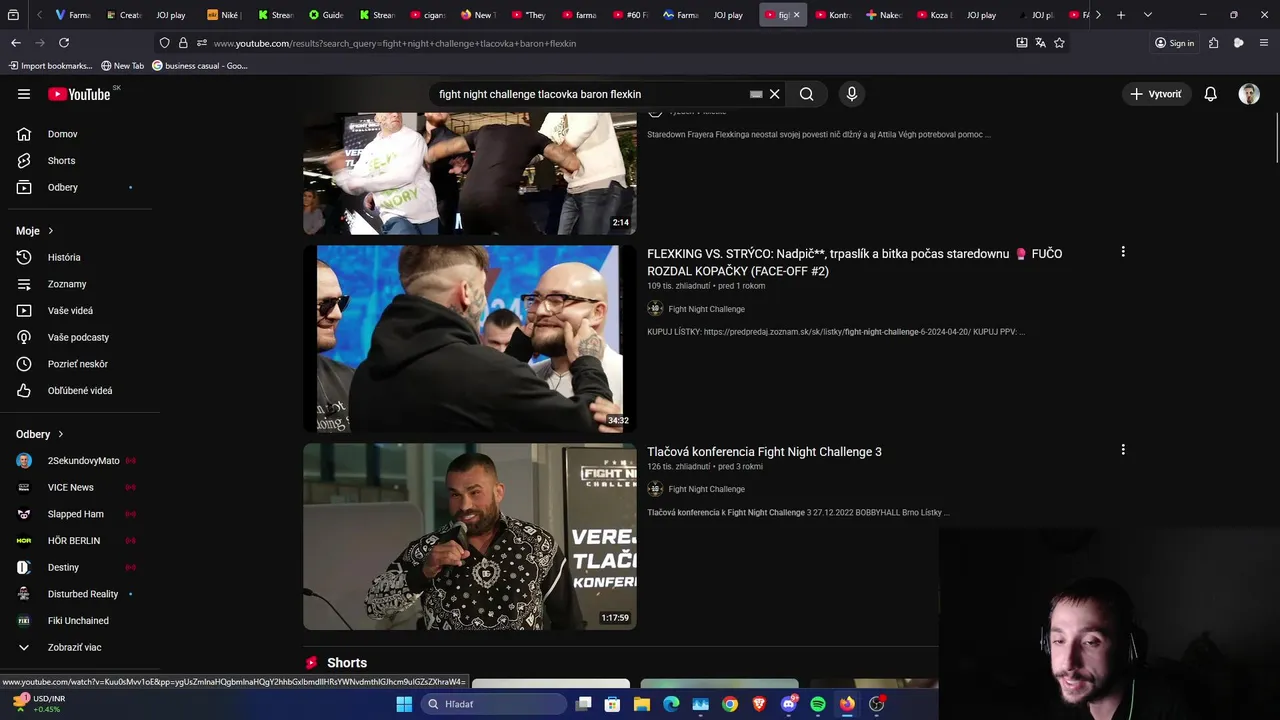Screen dimensions: 1280x720
Task: Open the on-screen keyboard icon in search box
Action: click(x=756, y=94)
